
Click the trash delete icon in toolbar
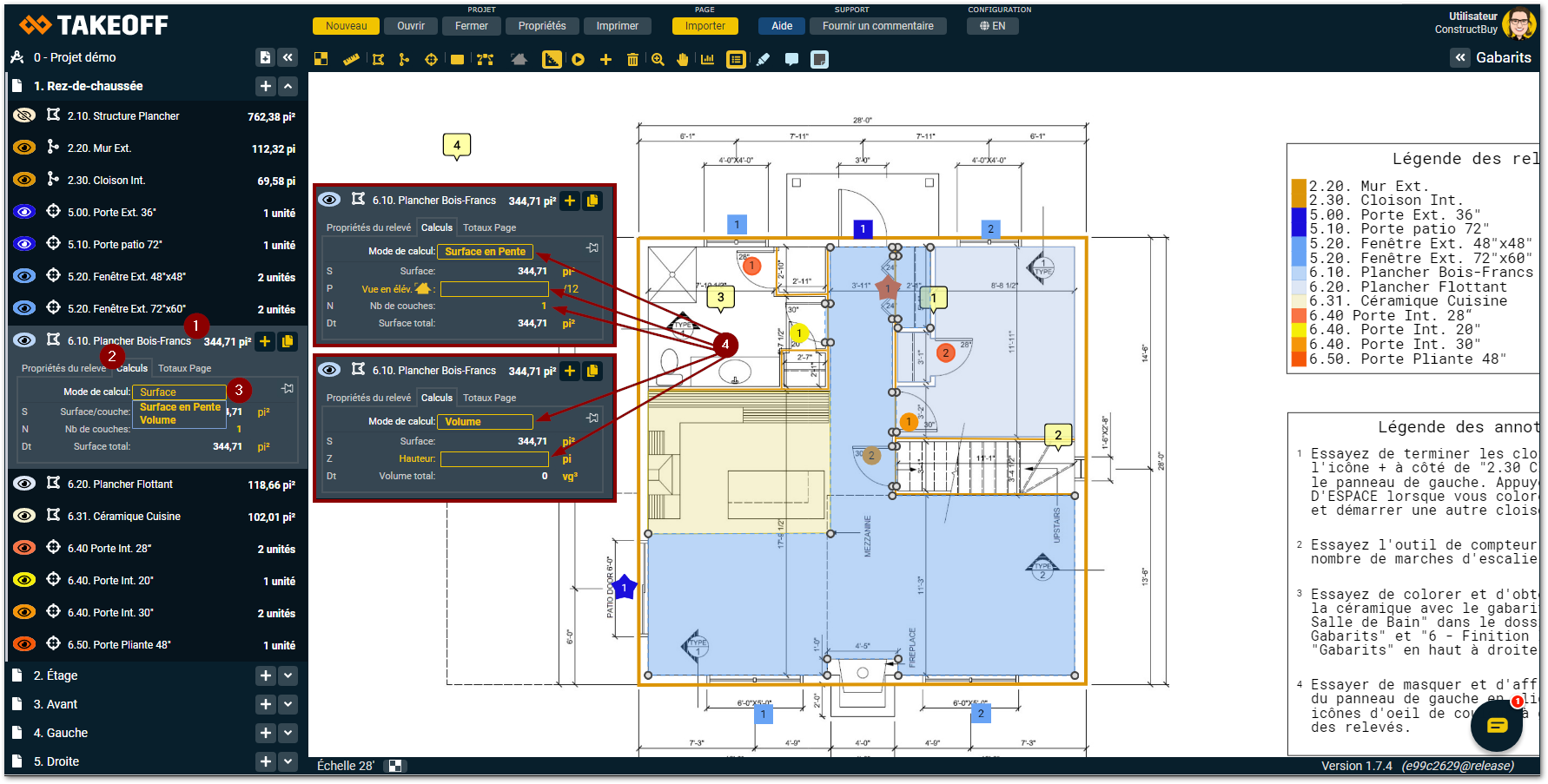click(632, 60)
